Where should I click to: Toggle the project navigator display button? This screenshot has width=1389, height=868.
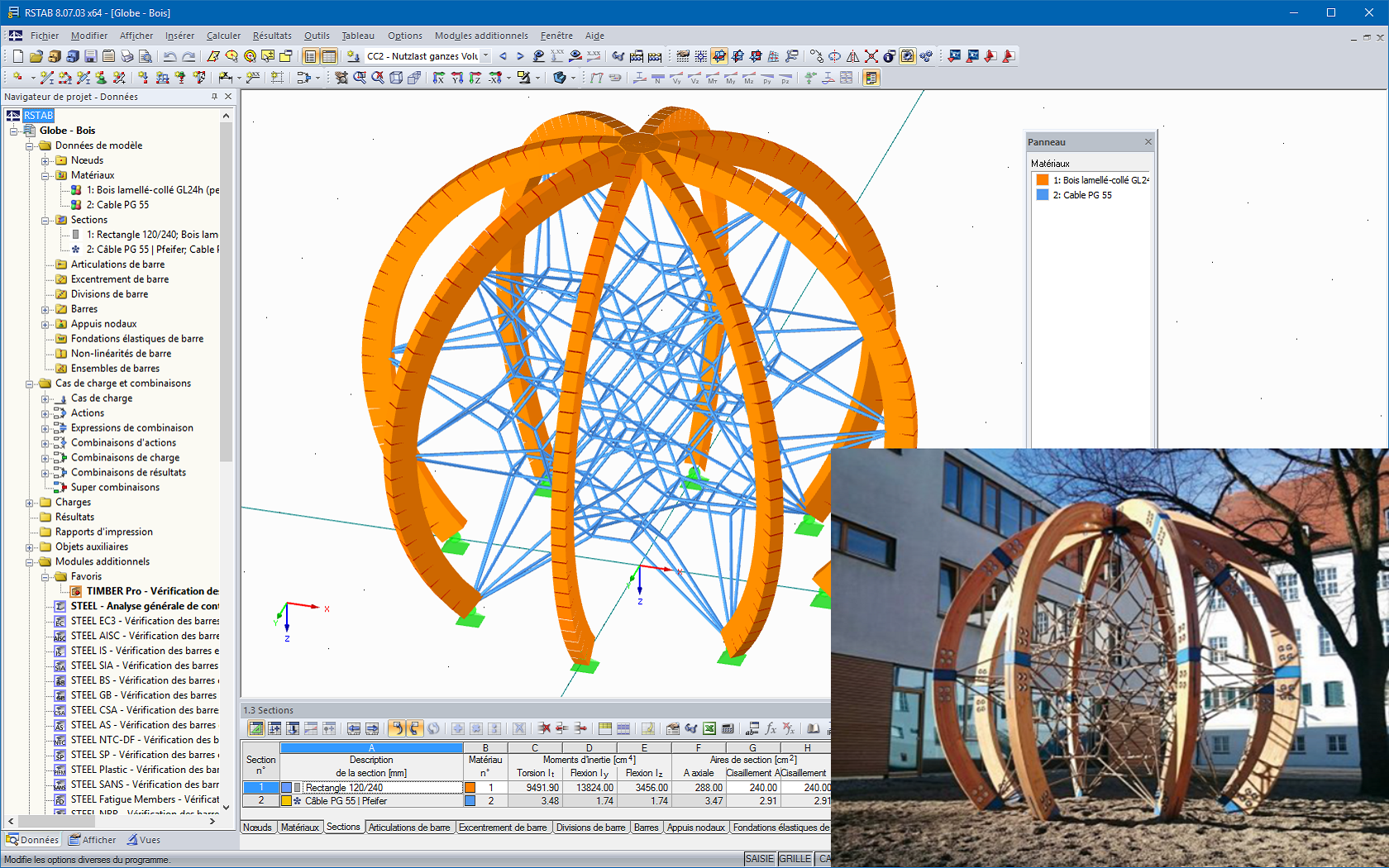tap(310, 56)
